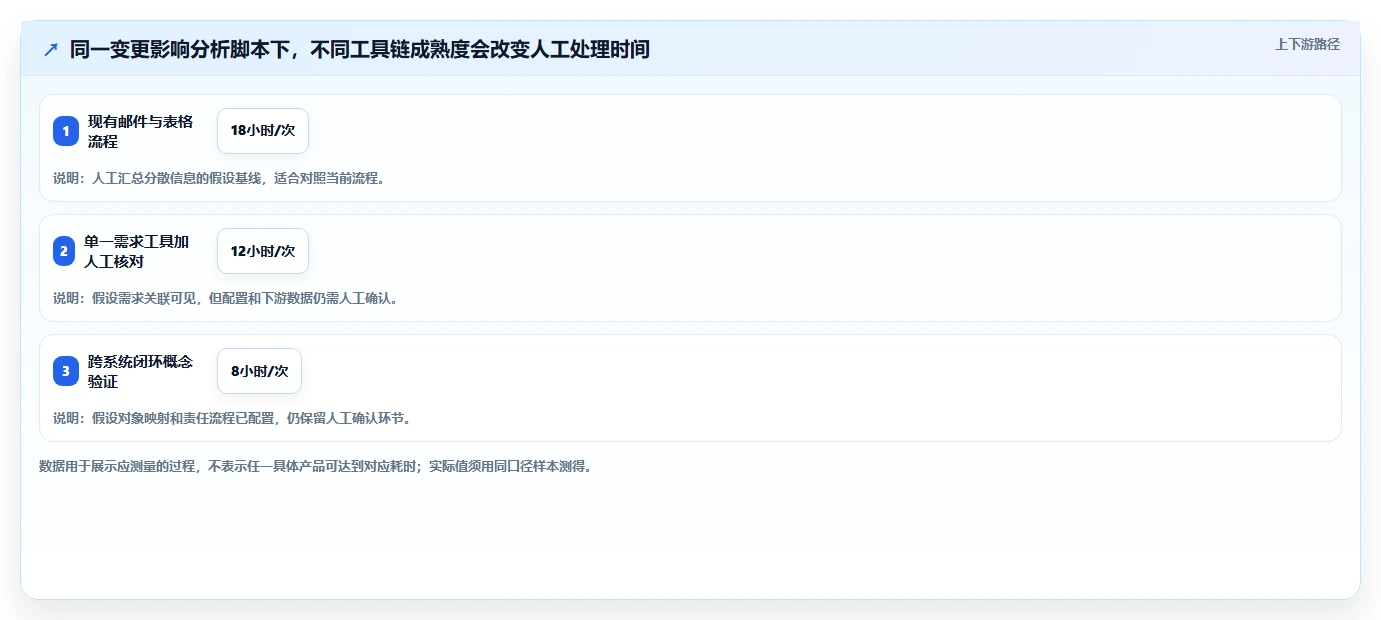This screenshot has width=1381, height=620.
Task: Click the 上下游路径 label in header
Action: 1307,44
